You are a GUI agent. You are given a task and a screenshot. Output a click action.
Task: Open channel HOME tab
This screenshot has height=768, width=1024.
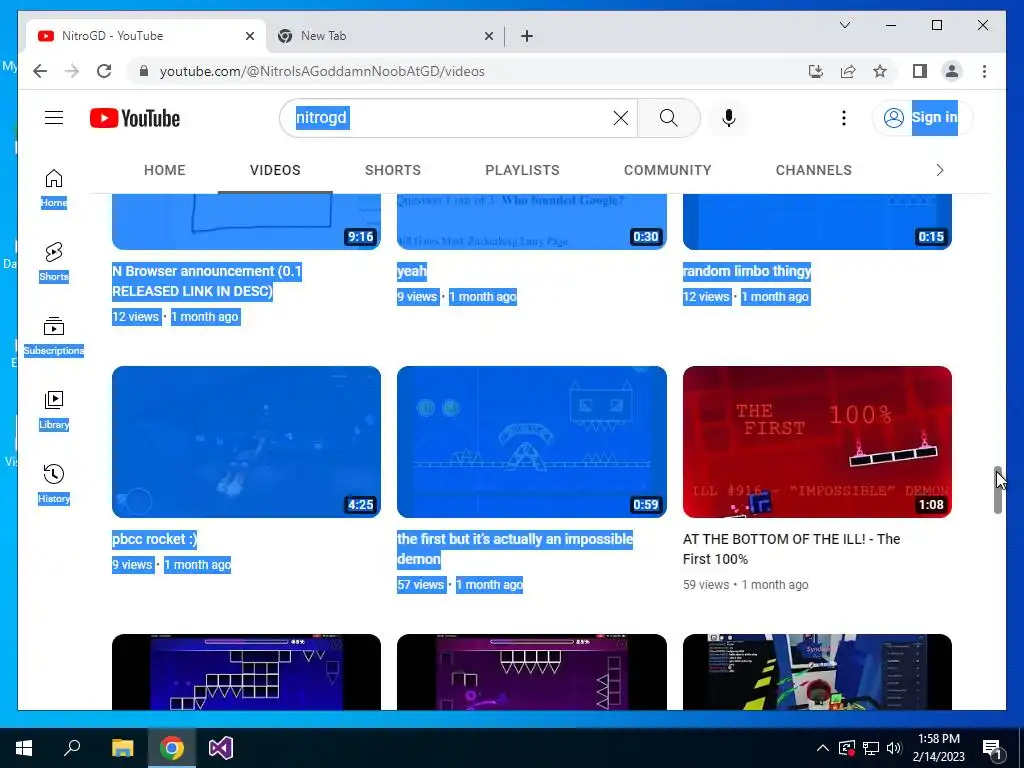tap(165, 170)
